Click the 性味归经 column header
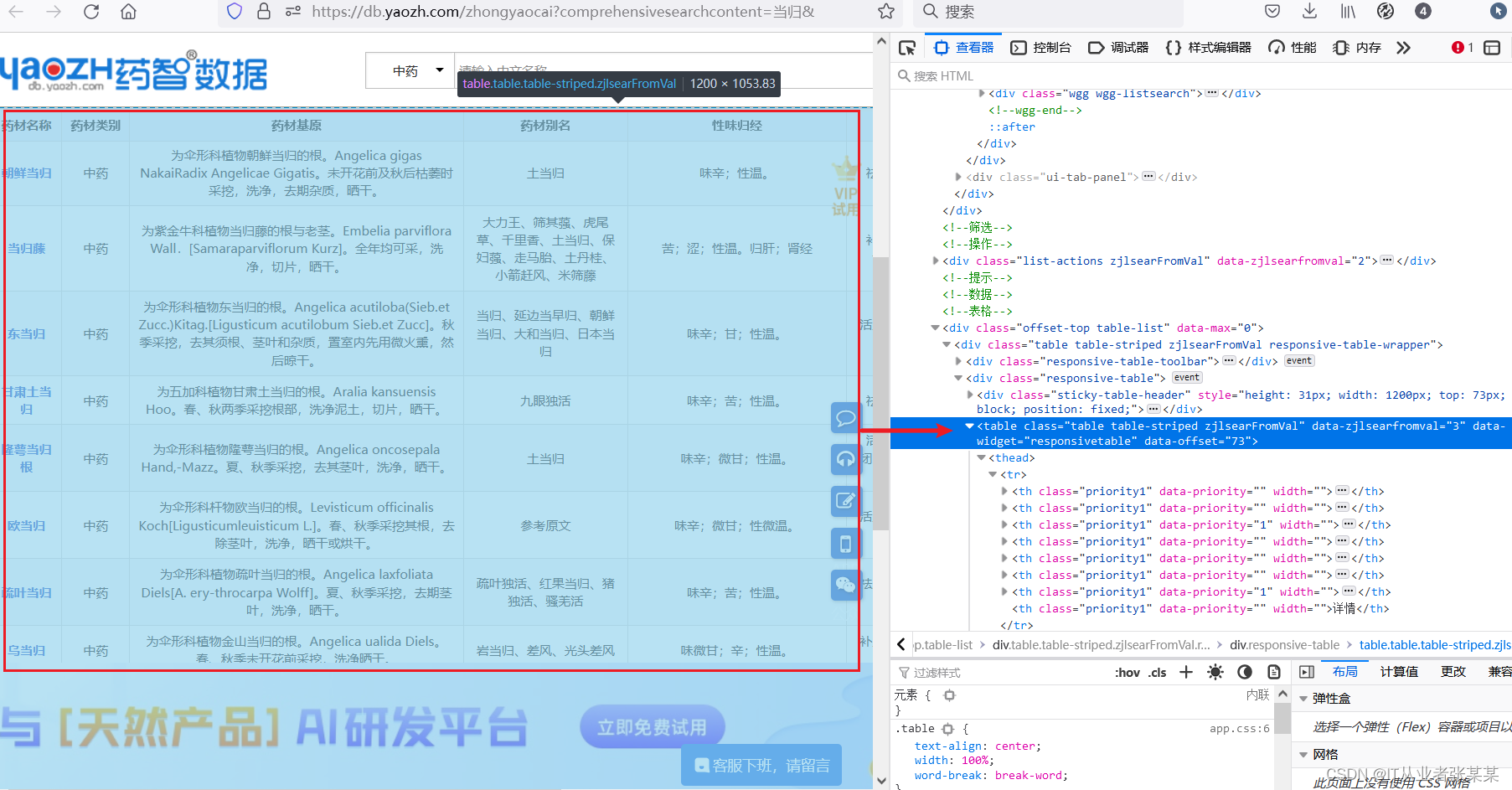Screen dimensions: 1512x790 737,126
